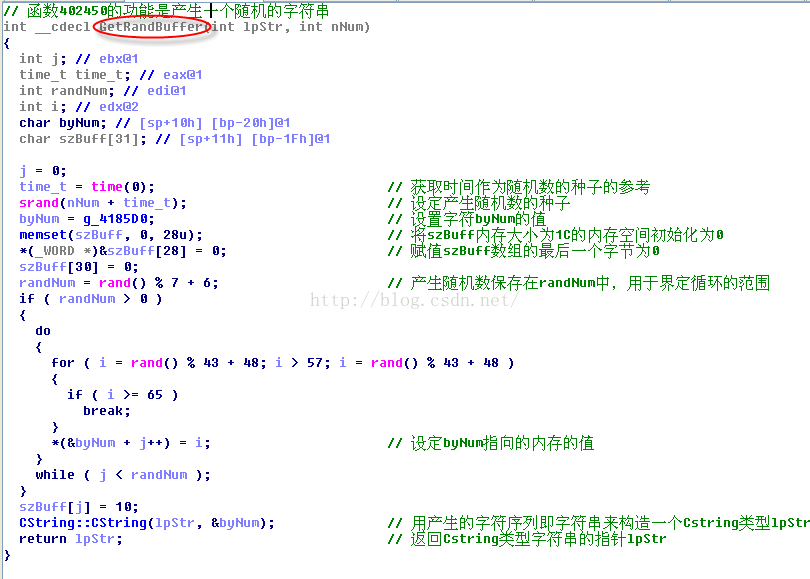Click the 'while ( j < randNum );' line

click(x=122, y=475)
